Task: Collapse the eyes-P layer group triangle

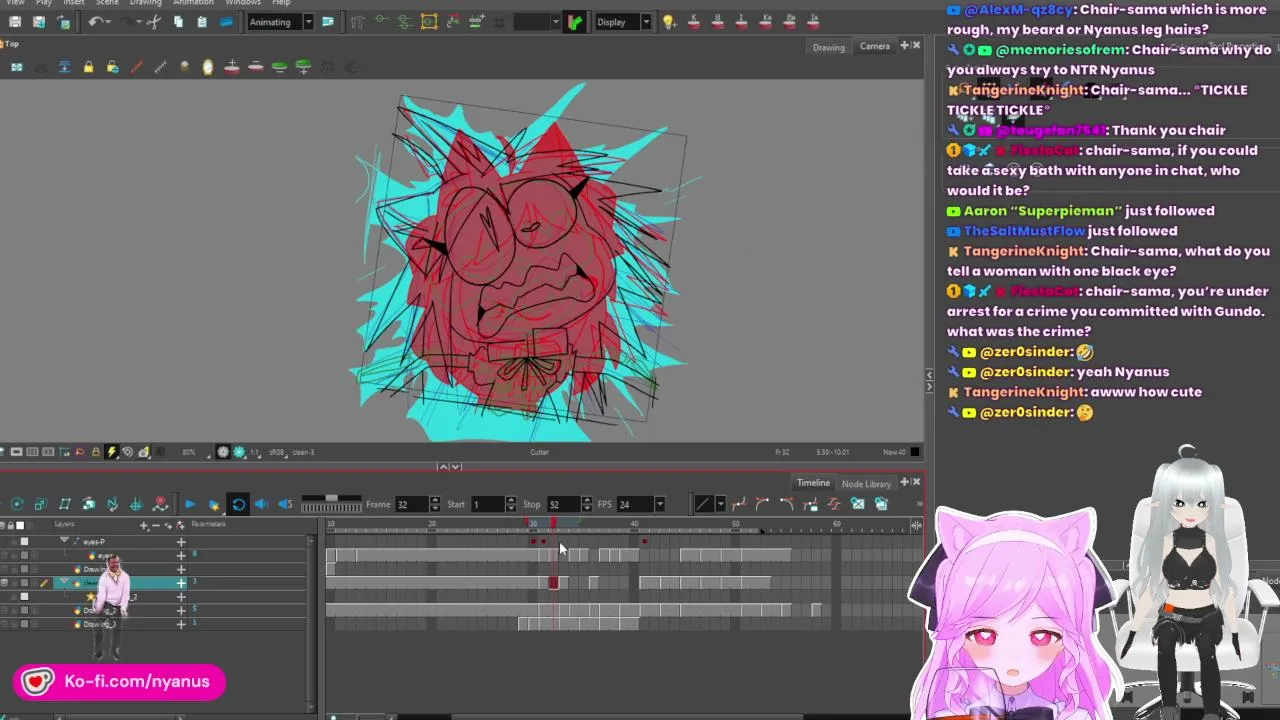Action: pyautogui.click(x=65, y=541)
